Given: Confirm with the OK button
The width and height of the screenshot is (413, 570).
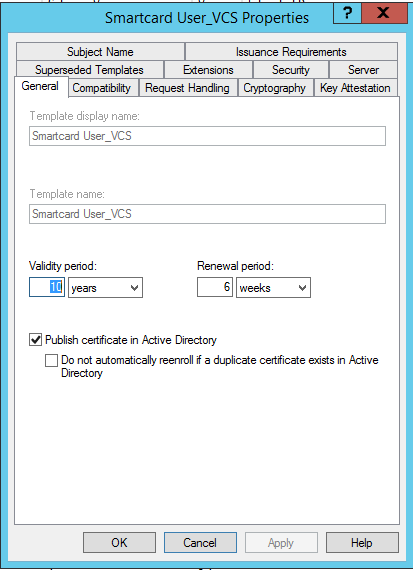Looking at the screenshot, I should point(119,543).
